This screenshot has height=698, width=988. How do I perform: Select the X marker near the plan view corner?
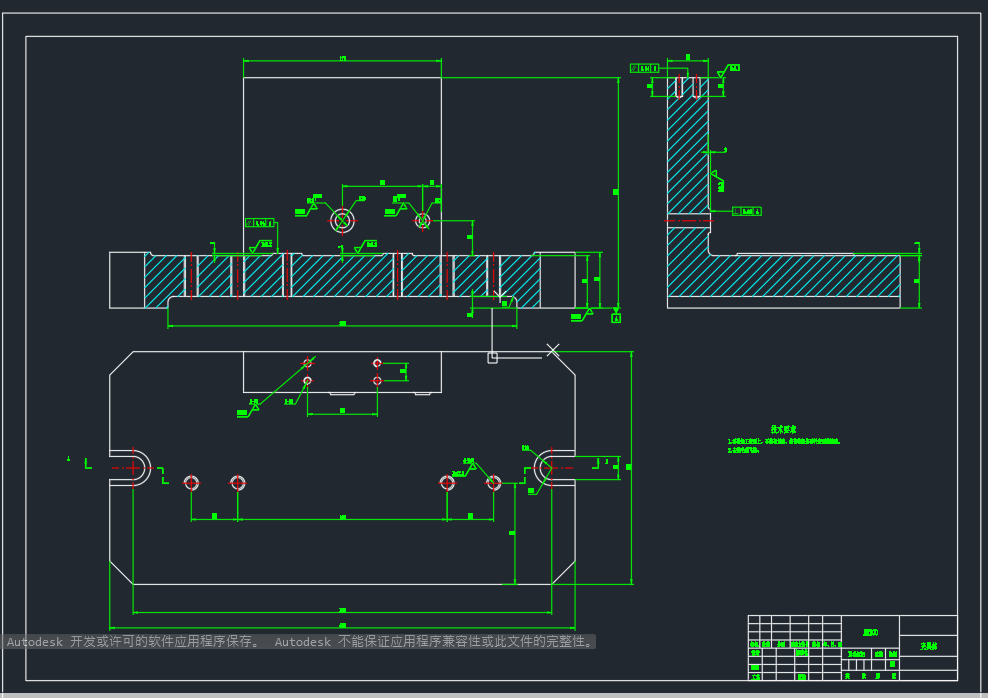pyautogui.click(x=553, y=350)
